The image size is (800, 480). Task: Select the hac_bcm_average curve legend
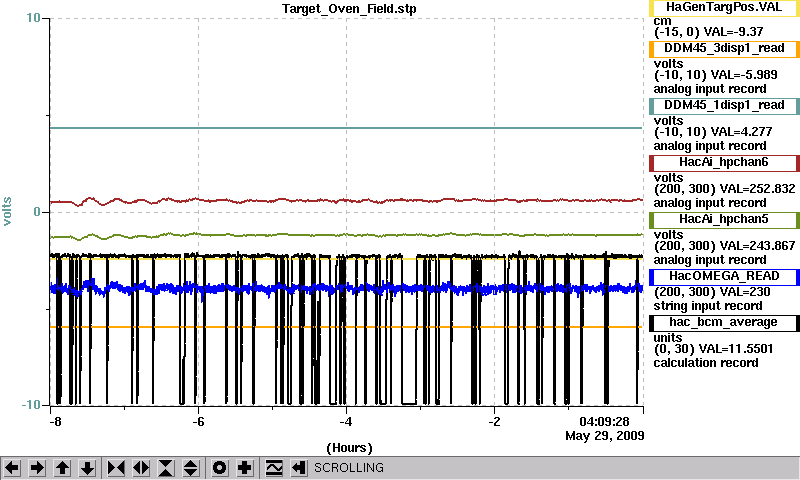coord(724,323)
